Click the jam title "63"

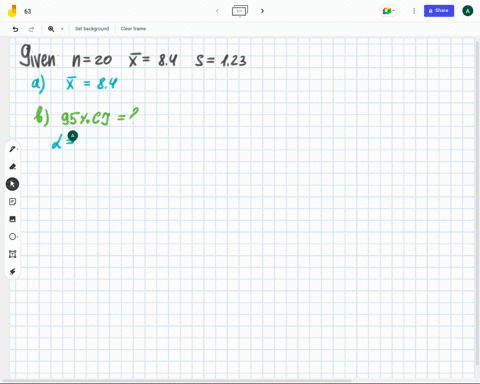pos(28,11)
